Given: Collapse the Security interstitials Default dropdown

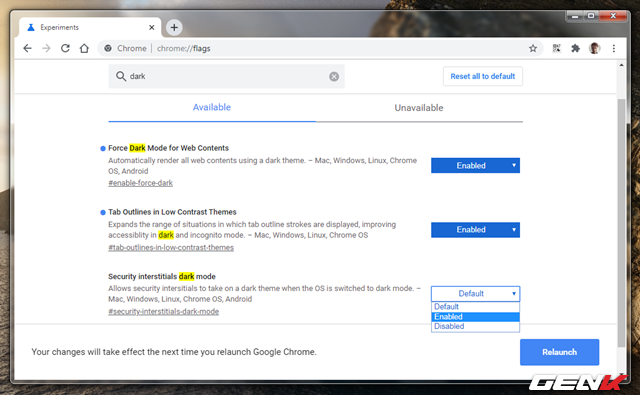Looking at the screenshot, I should (x=476, y=293).
